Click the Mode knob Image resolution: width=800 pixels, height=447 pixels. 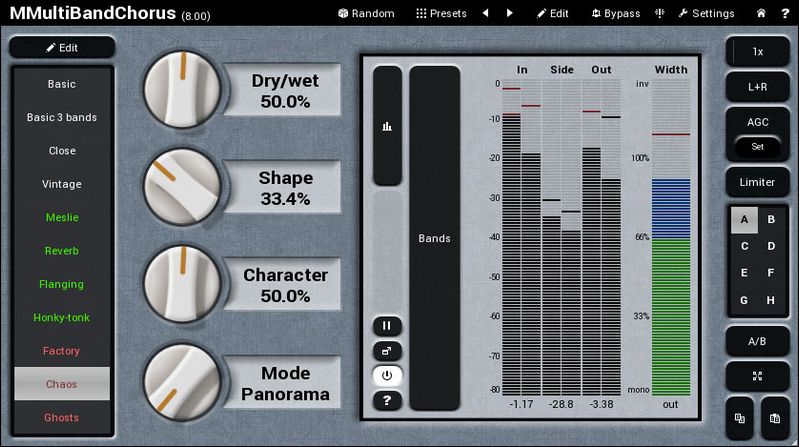[x=182, y=382]
